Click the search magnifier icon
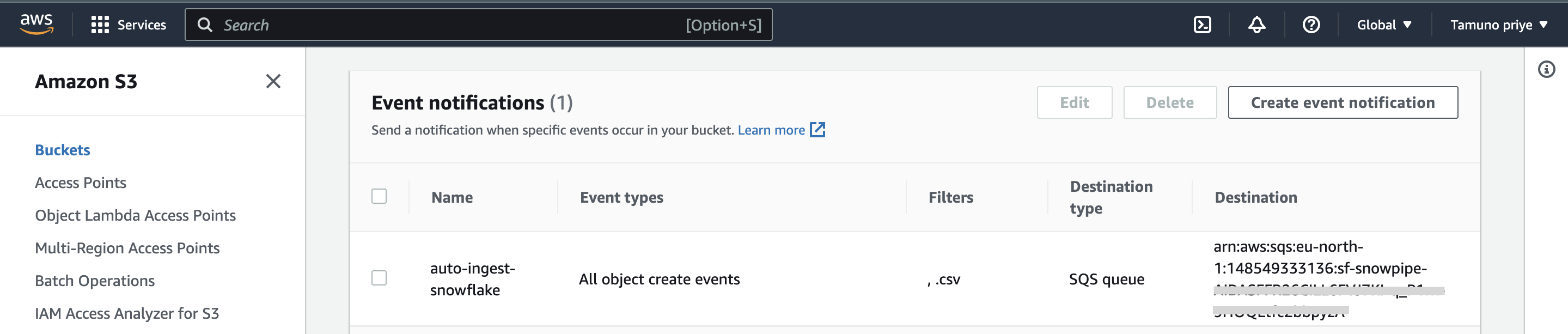 (x=205, y=25)
